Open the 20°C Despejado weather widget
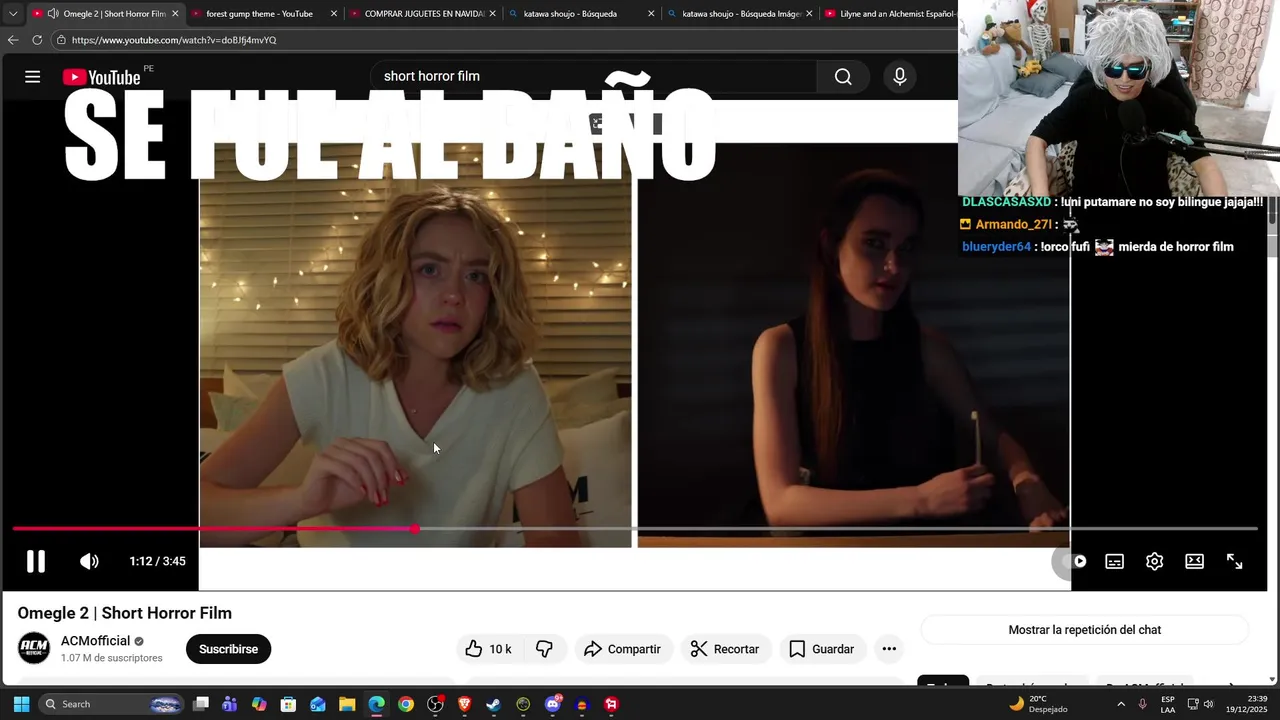Viewport: 1280px width, 720px height. tap(1038, 704)
